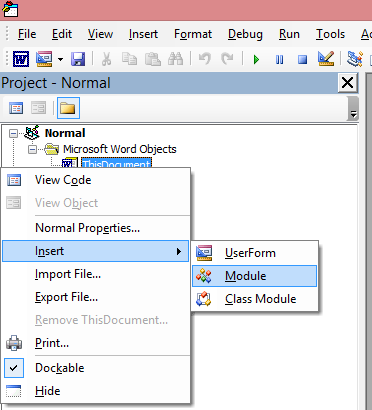Viewport: 372px width, 410px height.
Task: Open the Tools menu
Action: [330, 34]
